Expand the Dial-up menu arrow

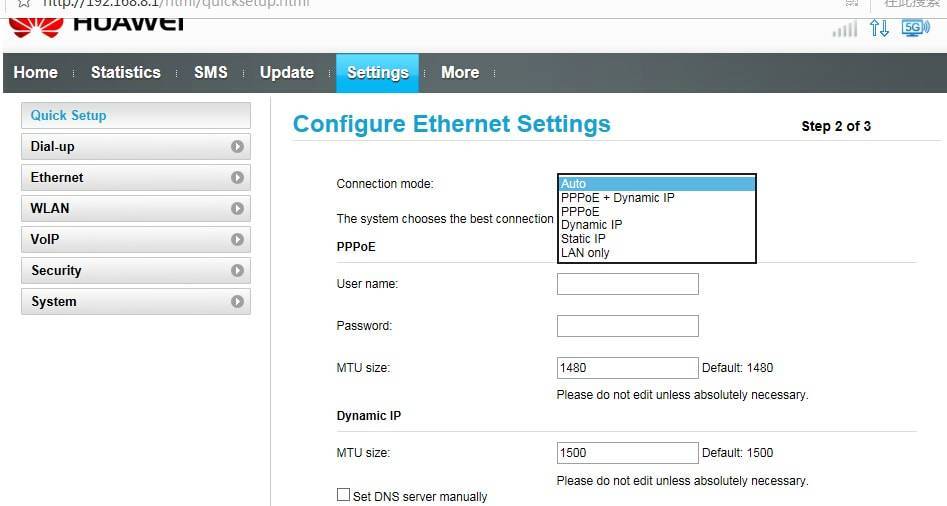[x=237, y=147]
